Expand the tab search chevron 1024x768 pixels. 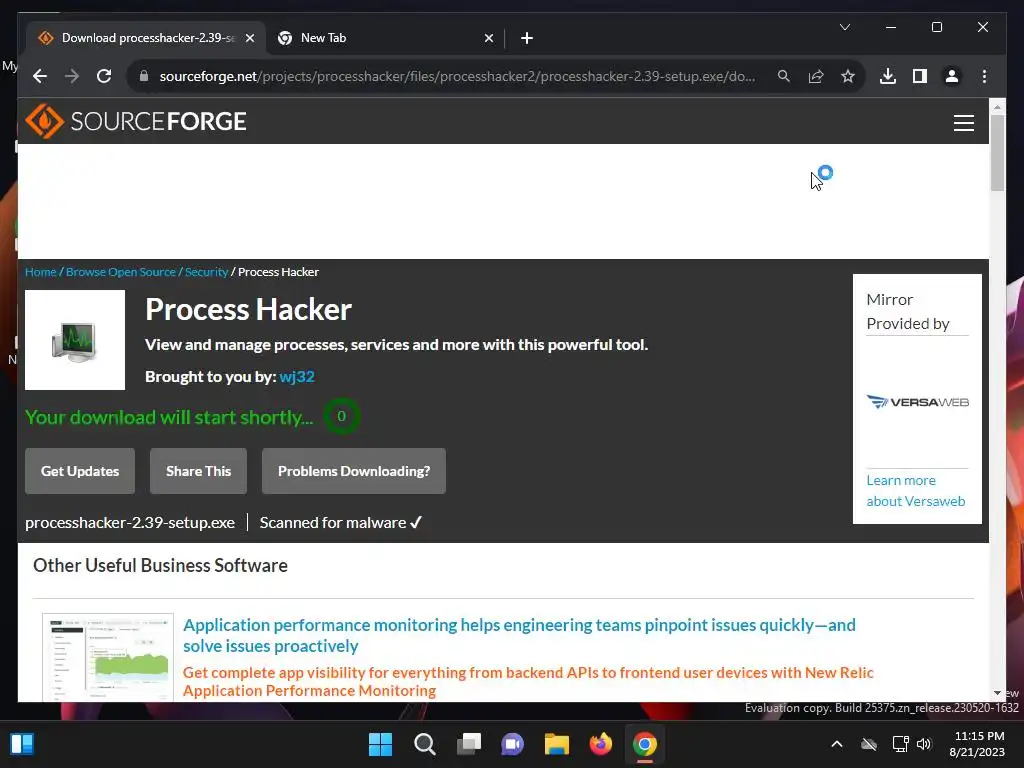point(844,27)
